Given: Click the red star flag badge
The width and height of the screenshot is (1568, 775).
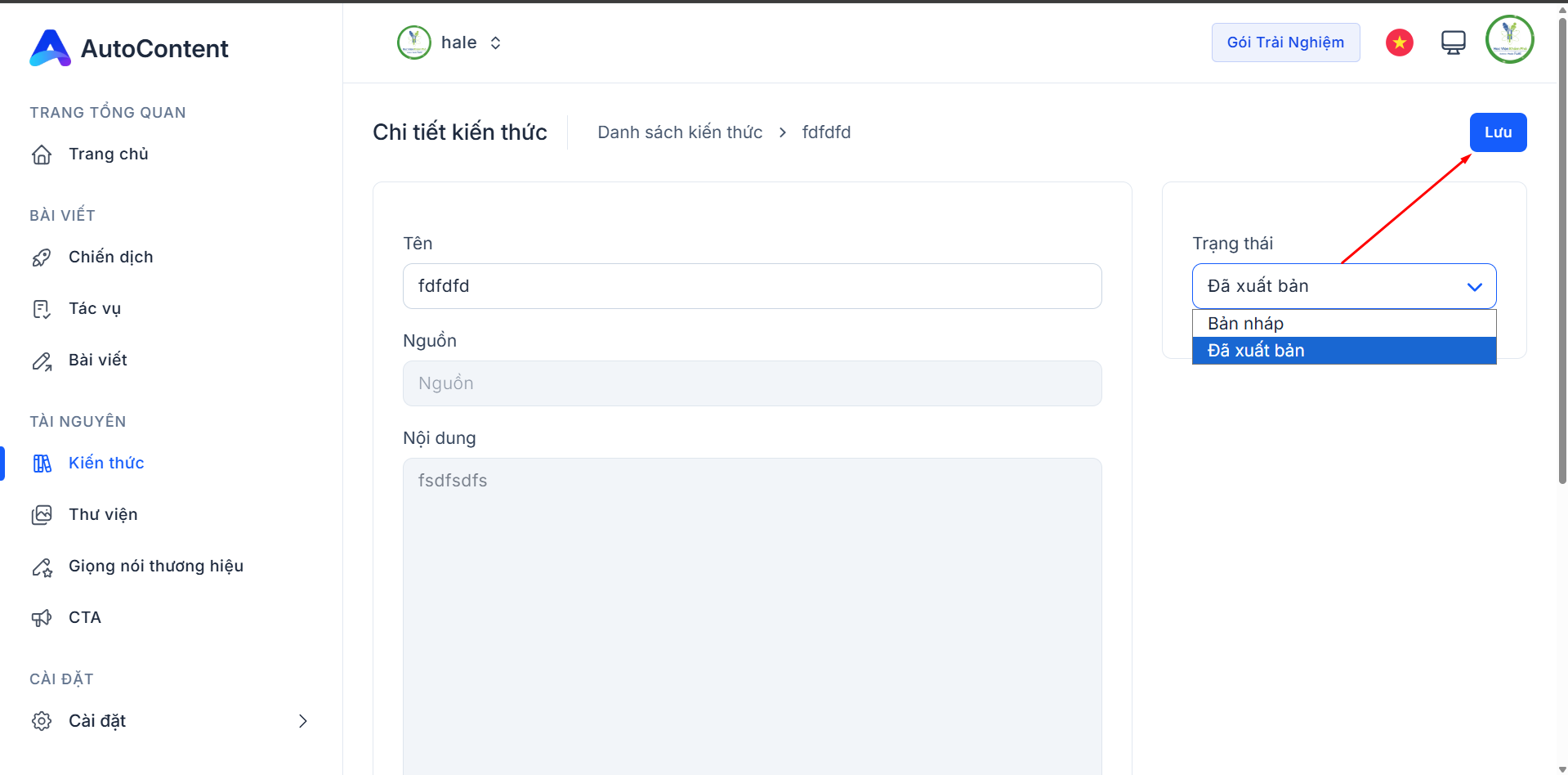Looking at the screenshot, I should (x=1399, y=42).
